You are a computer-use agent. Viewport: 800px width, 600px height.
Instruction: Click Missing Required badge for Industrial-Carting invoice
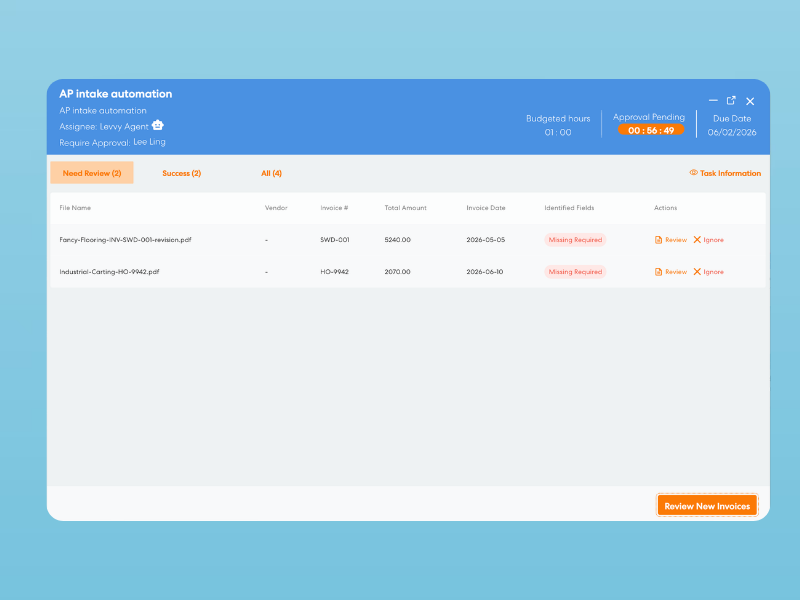pos(575,272)
